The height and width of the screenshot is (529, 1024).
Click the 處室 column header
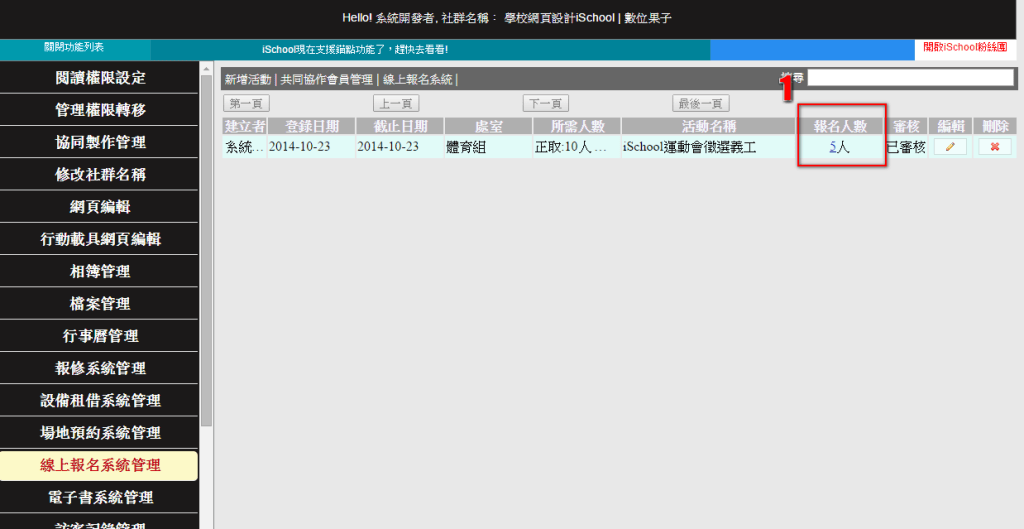(488, 126)
